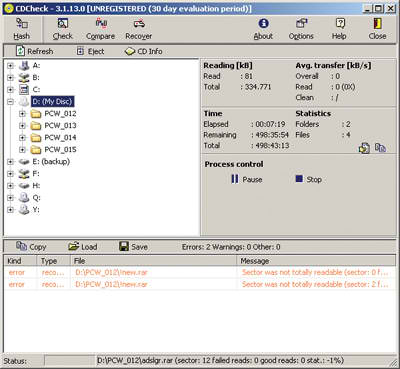The width and height of the screenshot is (400, 369).
Task: Click the PCW_015 folder icon
Action: (36, 150)
